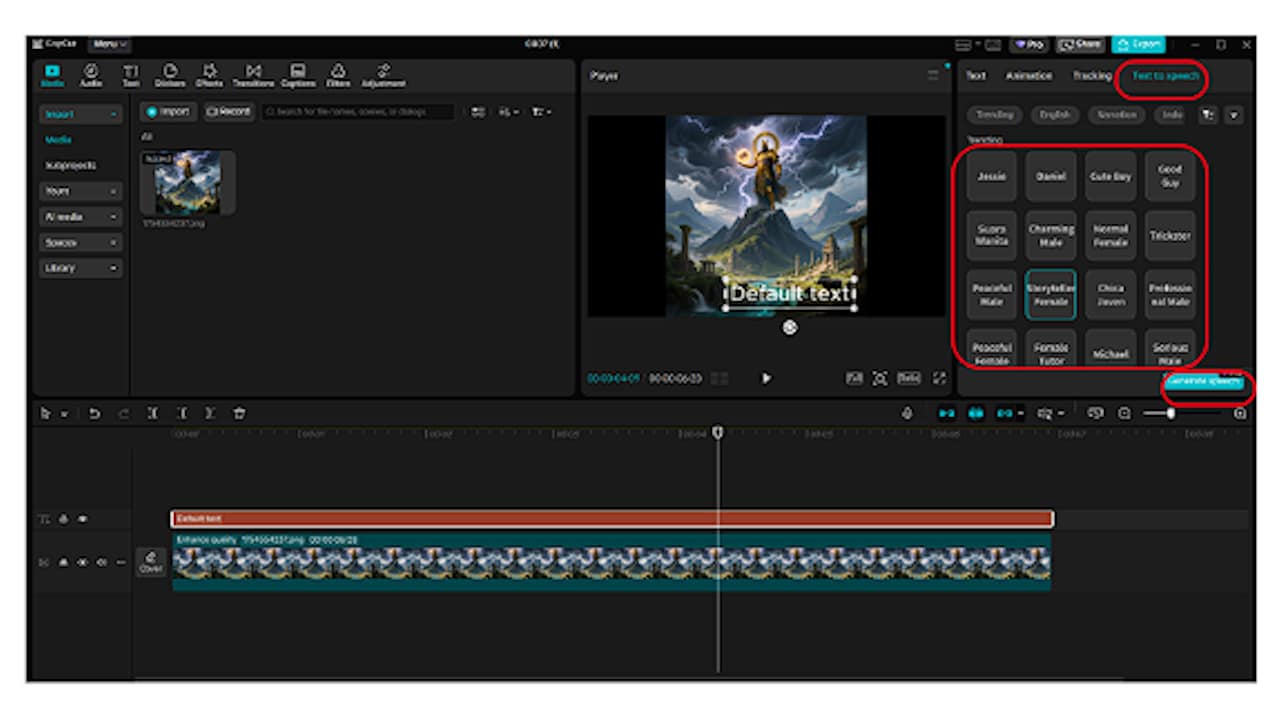Expand the AI media section
Image resolution: width=1280 pixels, height=720 pixels.
[81, 217]
